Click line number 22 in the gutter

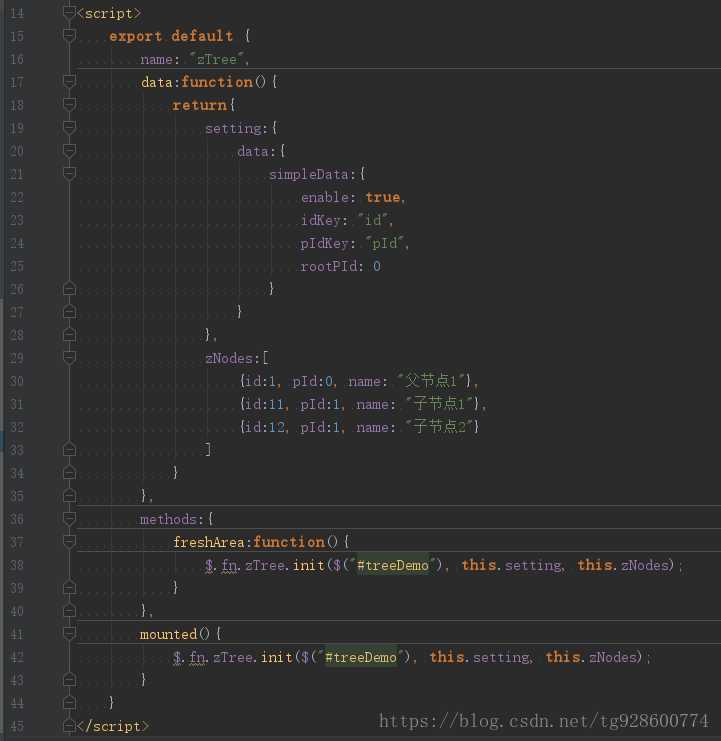(x=17, y=197)
